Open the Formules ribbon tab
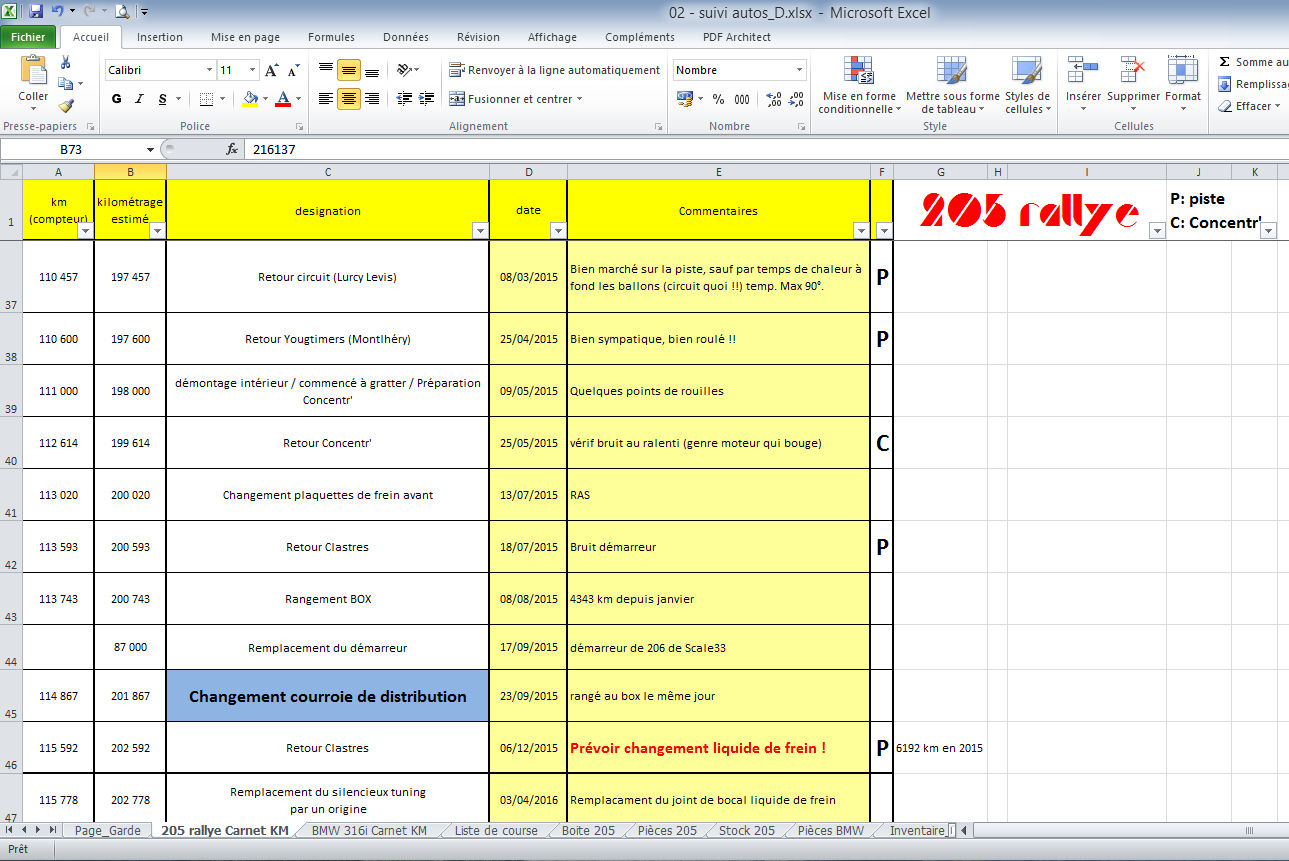1289x861 pixels. click(x=331, y=37)
